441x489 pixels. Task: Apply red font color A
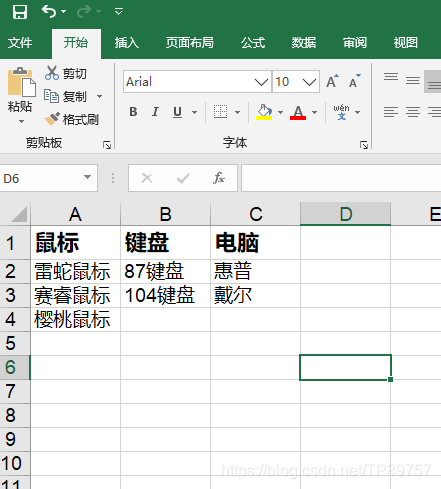[x=298, y=112]
